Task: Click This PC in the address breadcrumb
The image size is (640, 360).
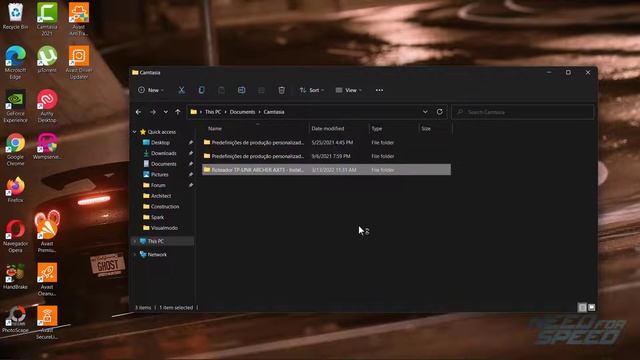Action: [x=213, y=112]
